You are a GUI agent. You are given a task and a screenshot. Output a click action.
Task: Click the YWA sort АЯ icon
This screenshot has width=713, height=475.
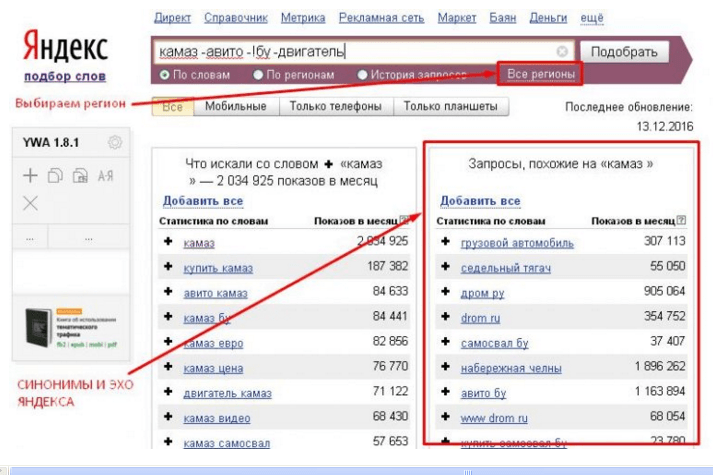point(105,175)
